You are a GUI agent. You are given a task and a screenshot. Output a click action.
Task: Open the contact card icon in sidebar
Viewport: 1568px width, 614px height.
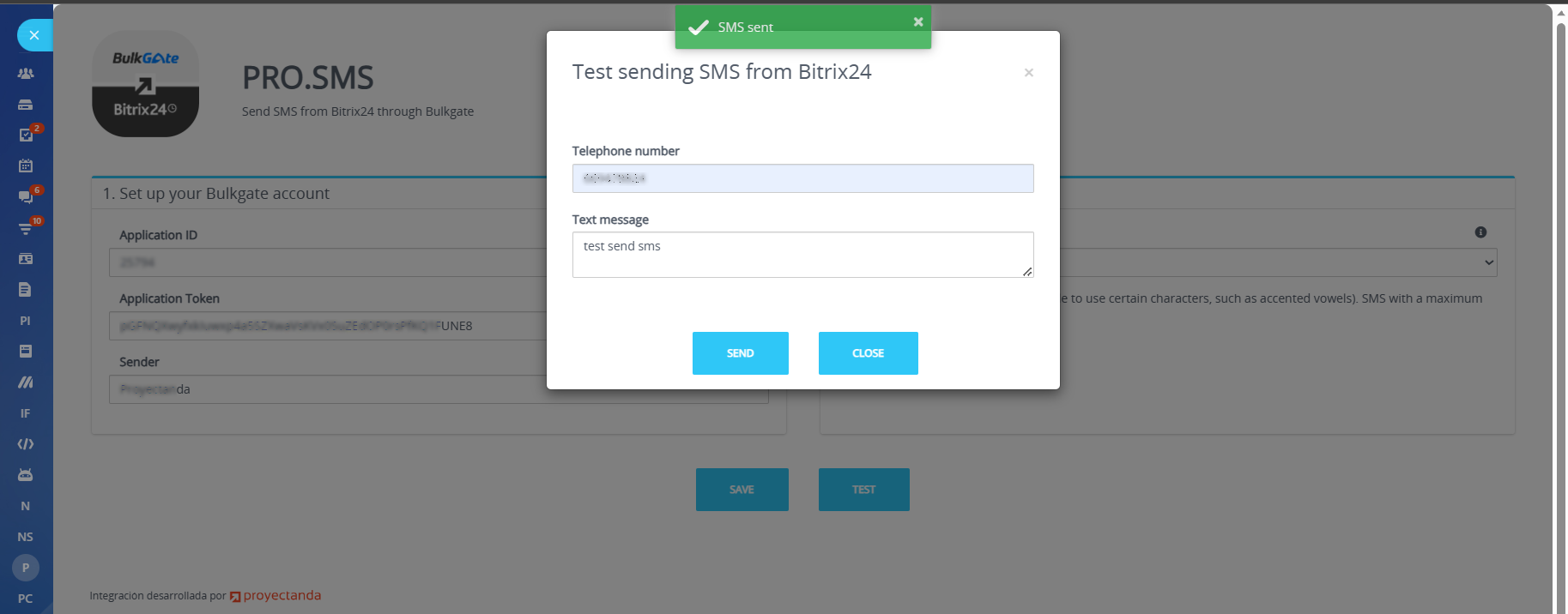pos(26,259)
